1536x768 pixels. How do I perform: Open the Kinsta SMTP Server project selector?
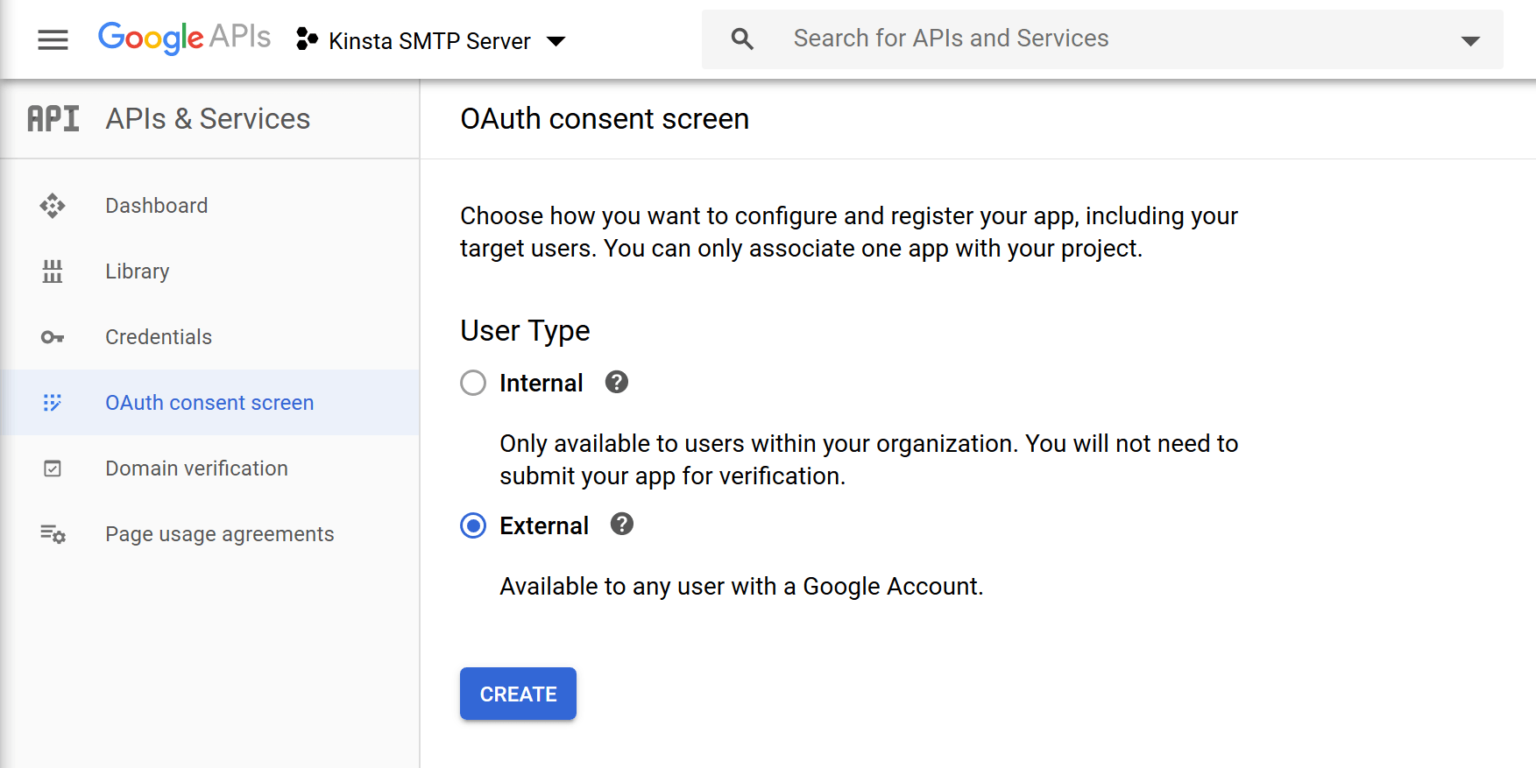(x=430, y=40)
